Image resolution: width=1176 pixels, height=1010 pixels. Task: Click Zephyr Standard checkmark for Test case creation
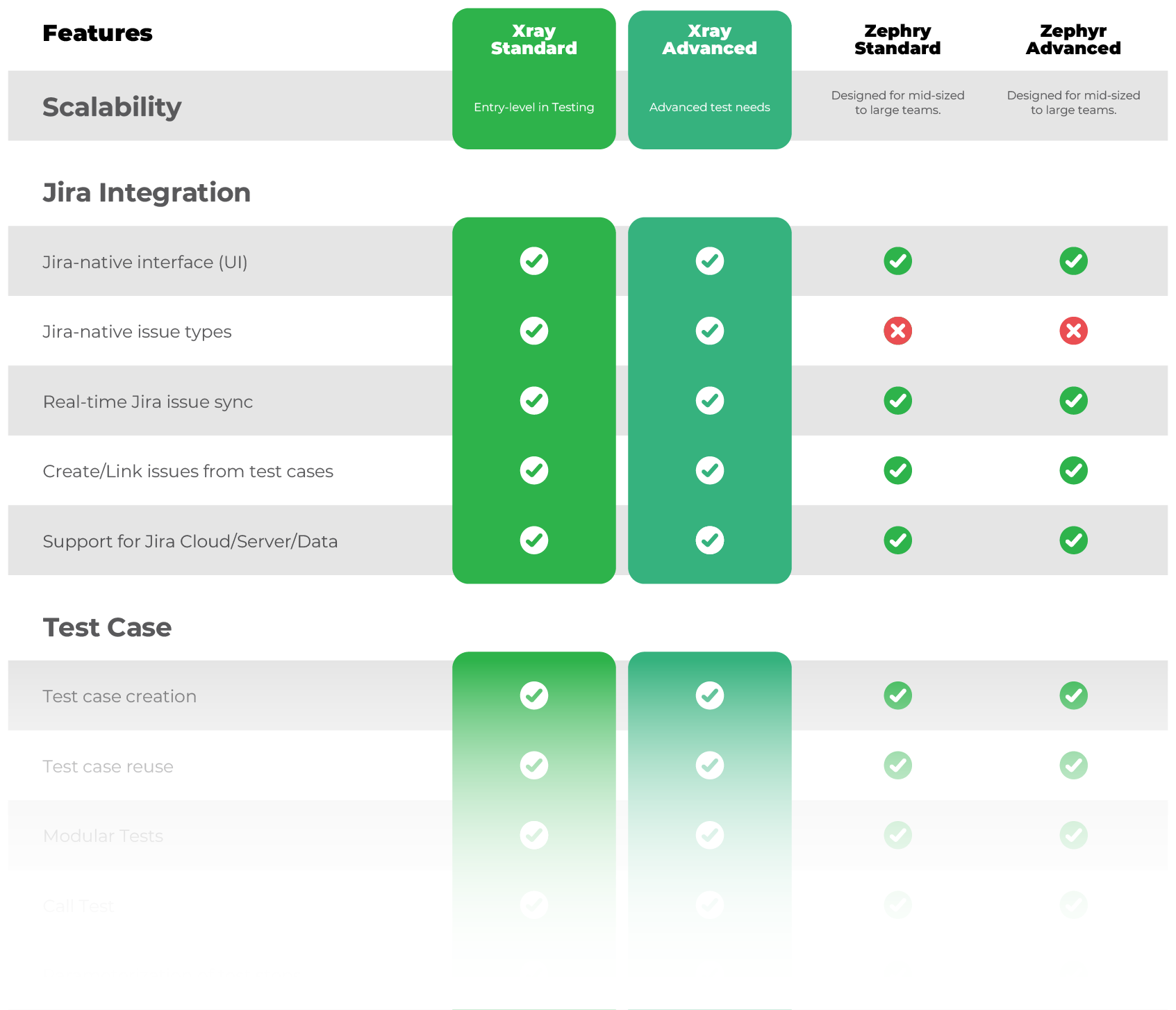[897, 695]
